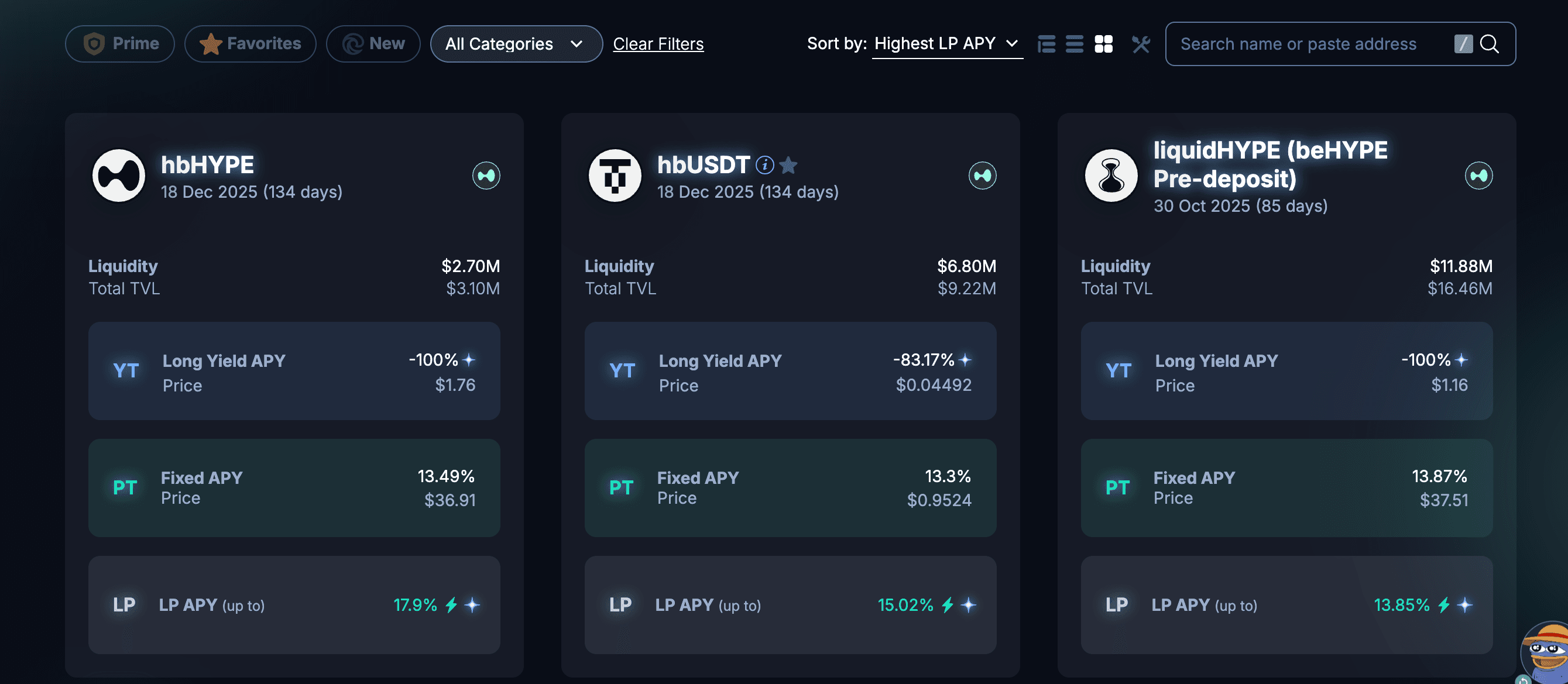Switch to grid card view icon

pyautogui.click(x=1103, y=44)
